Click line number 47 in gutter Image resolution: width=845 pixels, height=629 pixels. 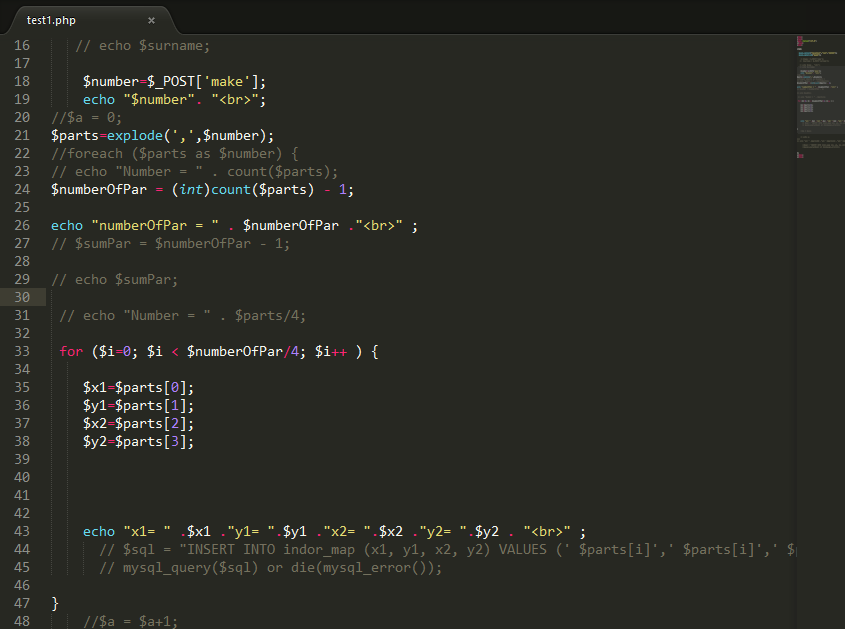pyautogui.click(x=22, y=603)
